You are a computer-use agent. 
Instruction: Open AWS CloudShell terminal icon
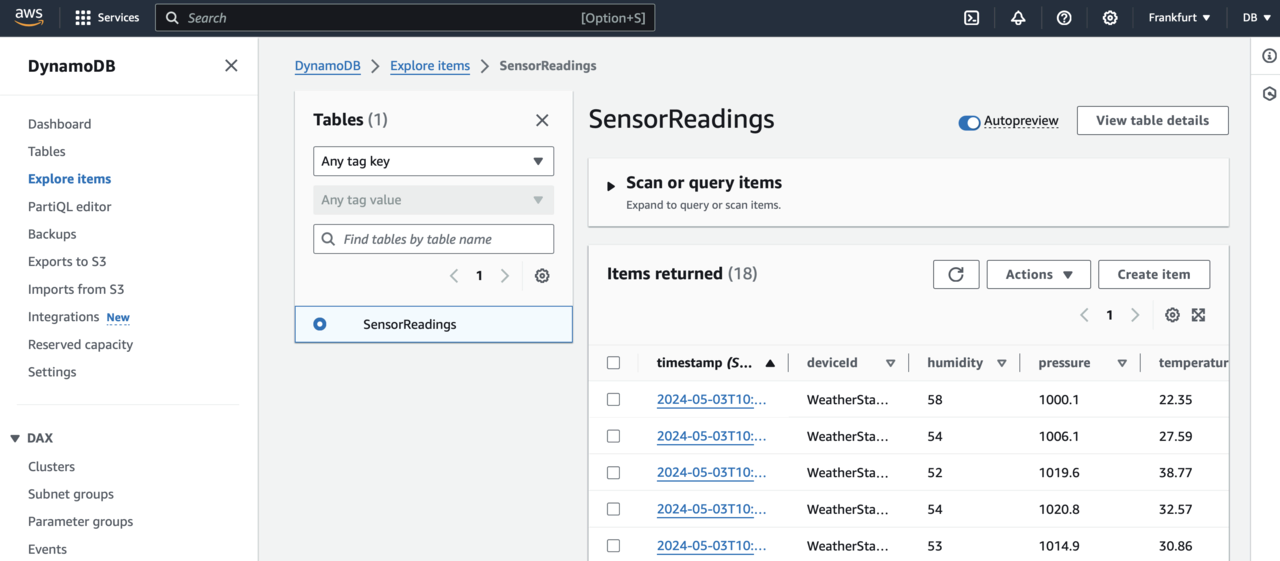click(x=971, y=18)
